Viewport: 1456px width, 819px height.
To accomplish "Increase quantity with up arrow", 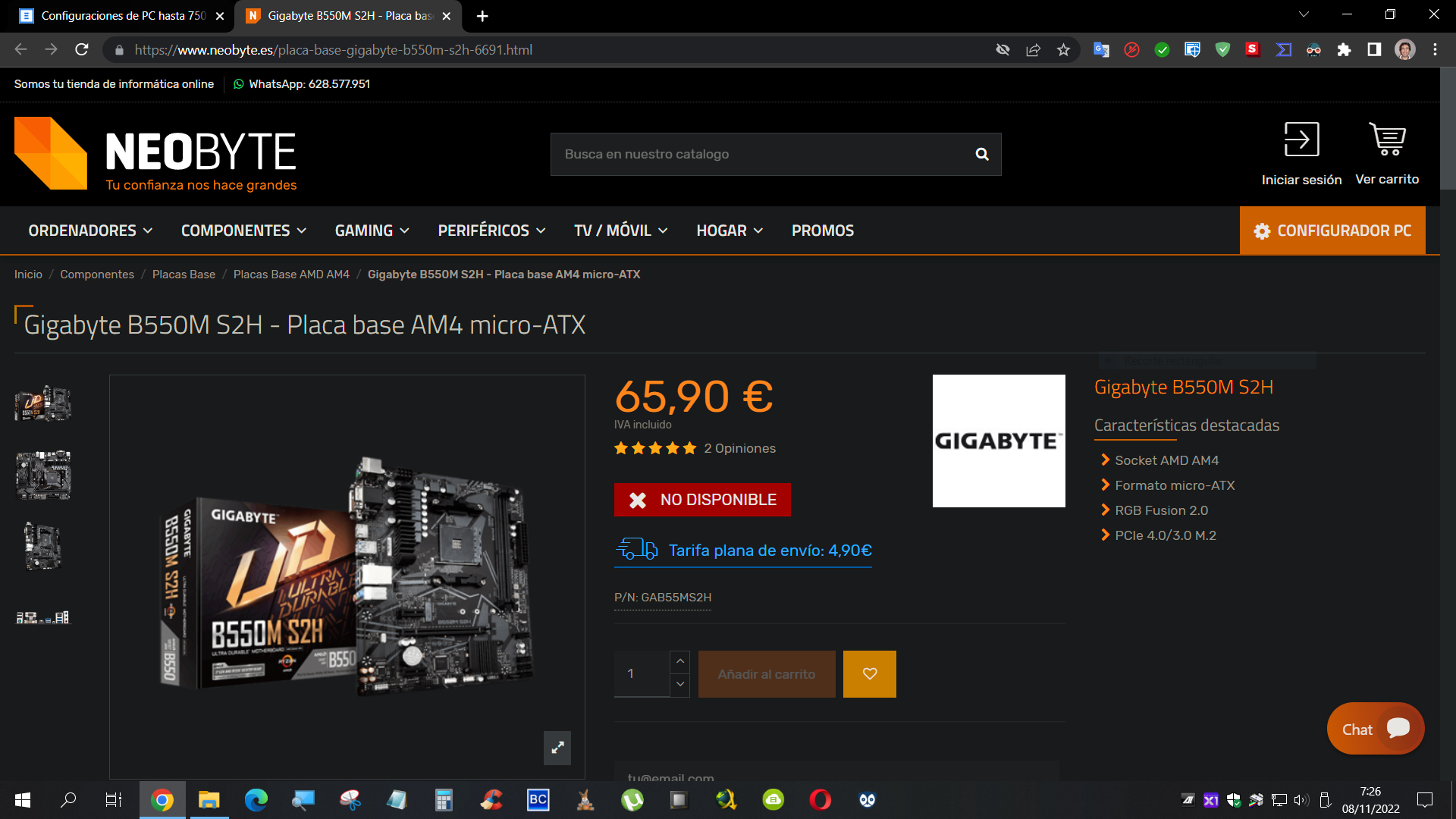I will tap(680, 661).
